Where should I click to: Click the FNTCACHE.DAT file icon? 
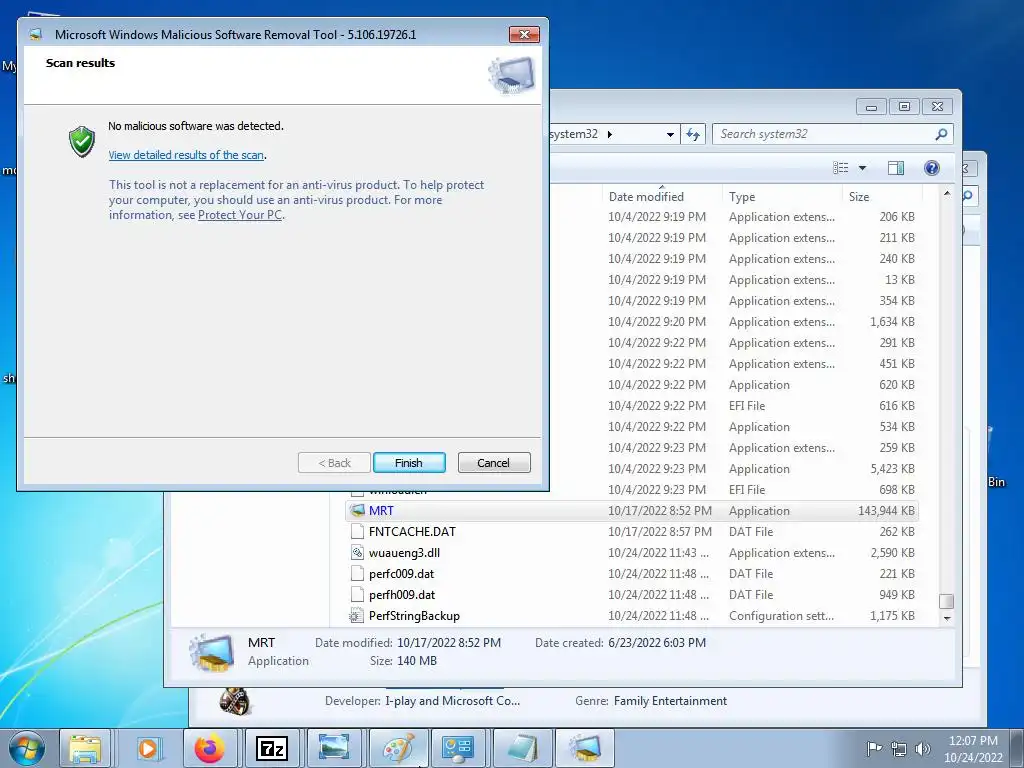357,532
